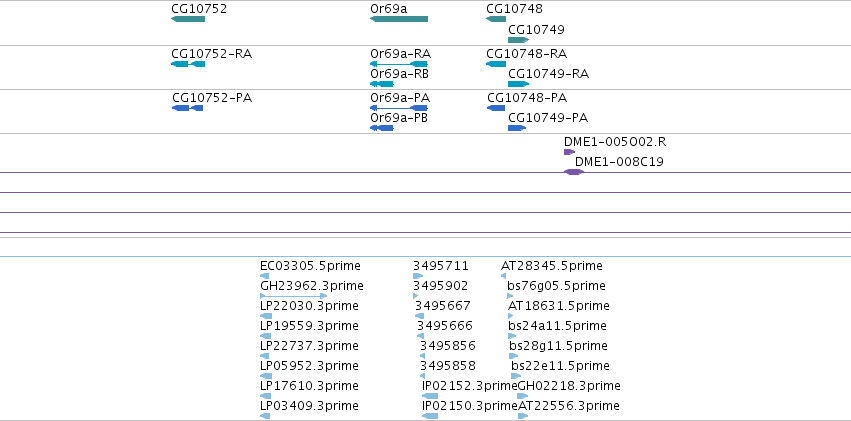This screenshot has height=421, width=851.
Task: Select the GH23962.3prime EST feature
Action: (x=293, y=296)
